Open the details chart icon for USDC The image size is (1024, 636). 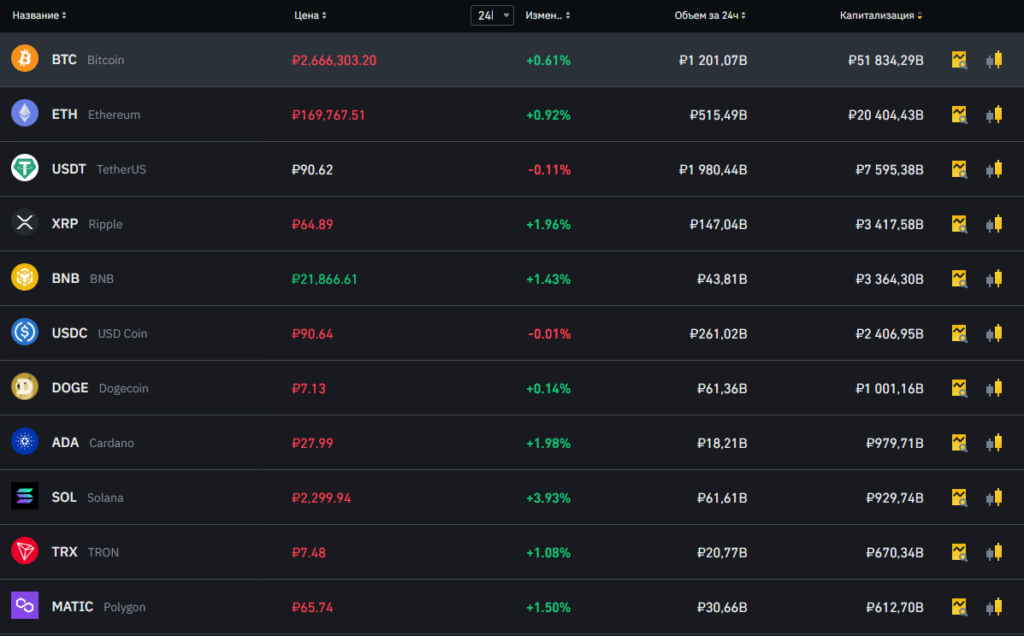[959, 333]
